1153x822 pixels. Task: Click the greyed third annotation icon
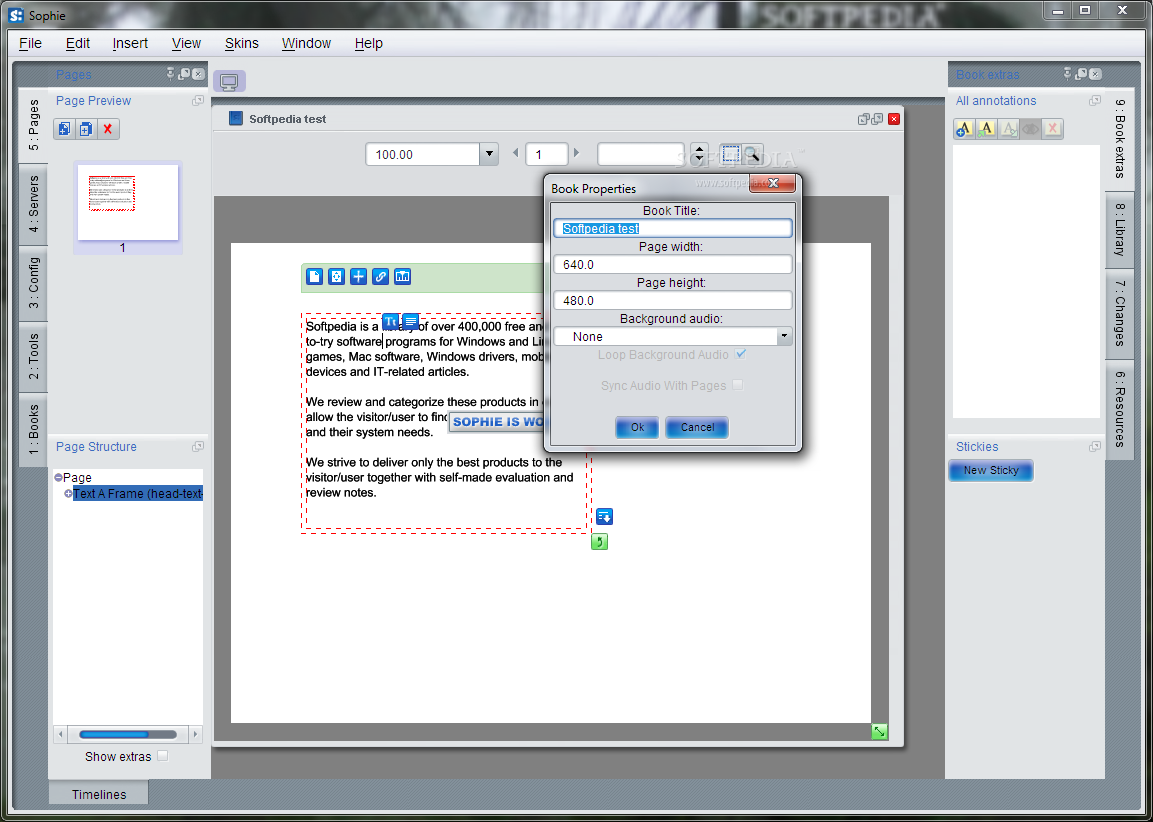(x=1009, y=129)
